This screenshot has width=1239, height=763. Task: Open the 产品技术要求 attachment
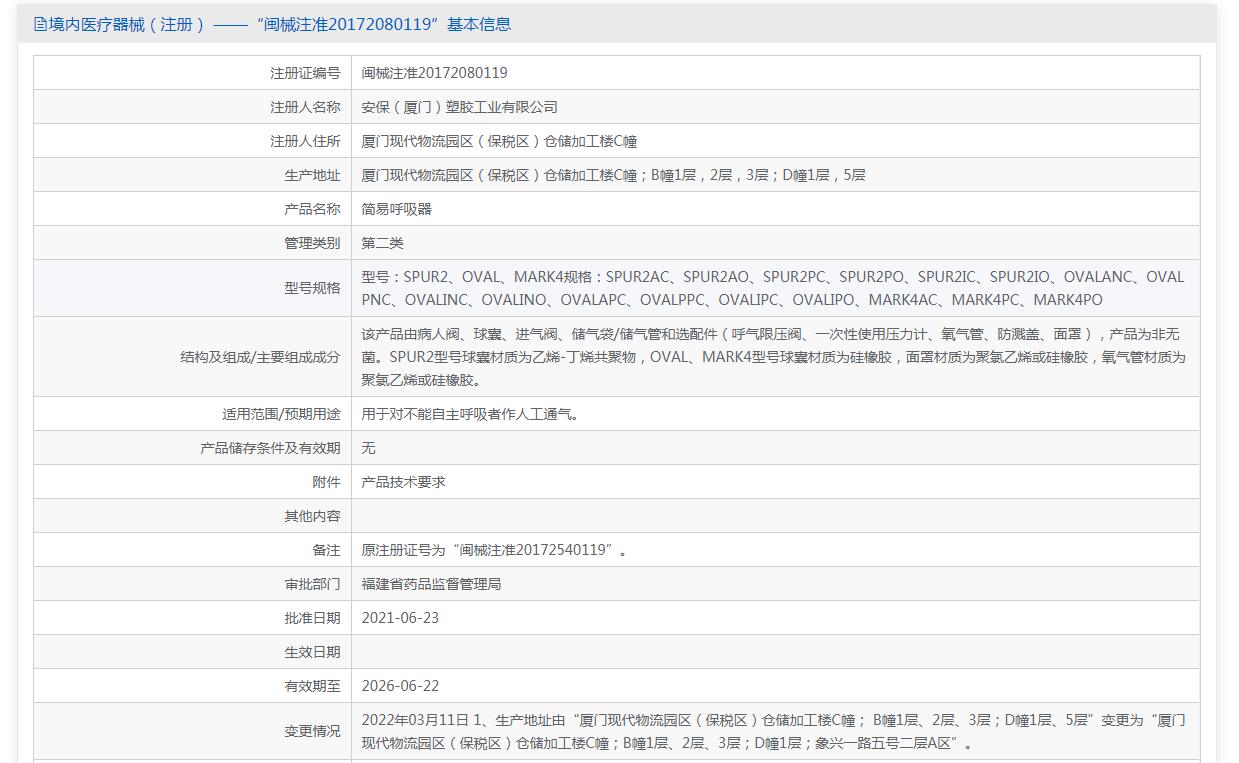point(404,482)
